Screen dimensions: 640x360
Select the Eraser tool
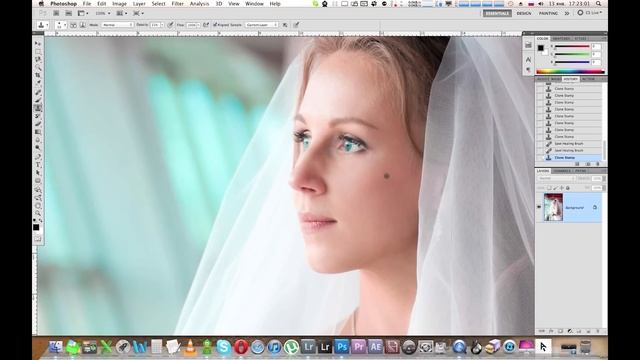(38, 124)
